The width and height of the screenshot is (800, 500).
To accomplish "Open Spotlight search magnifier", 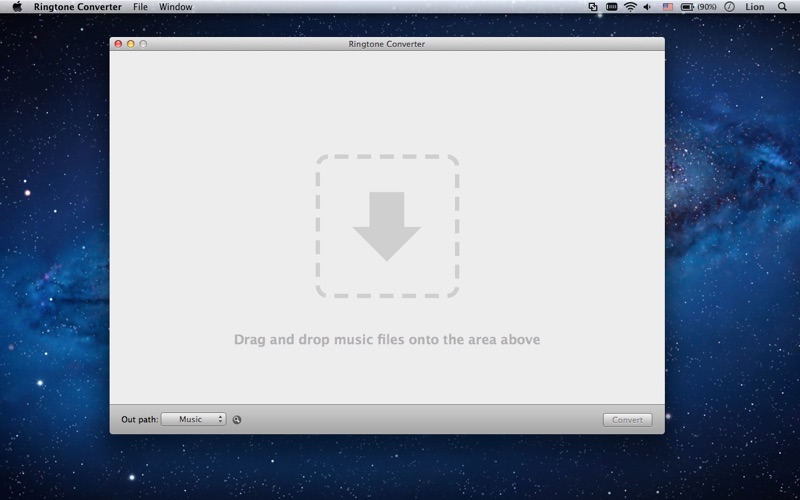I will coord(782,7).
